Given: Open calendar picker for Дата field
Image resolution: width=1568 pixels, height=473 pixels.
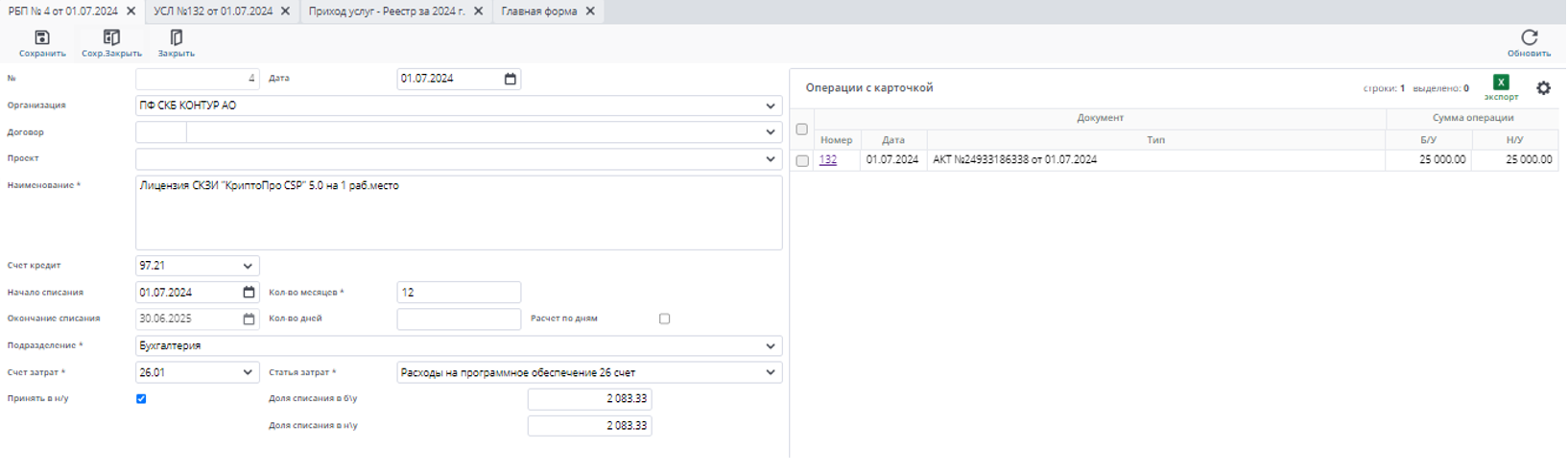Looking at the screenshot, I should 511,79.
